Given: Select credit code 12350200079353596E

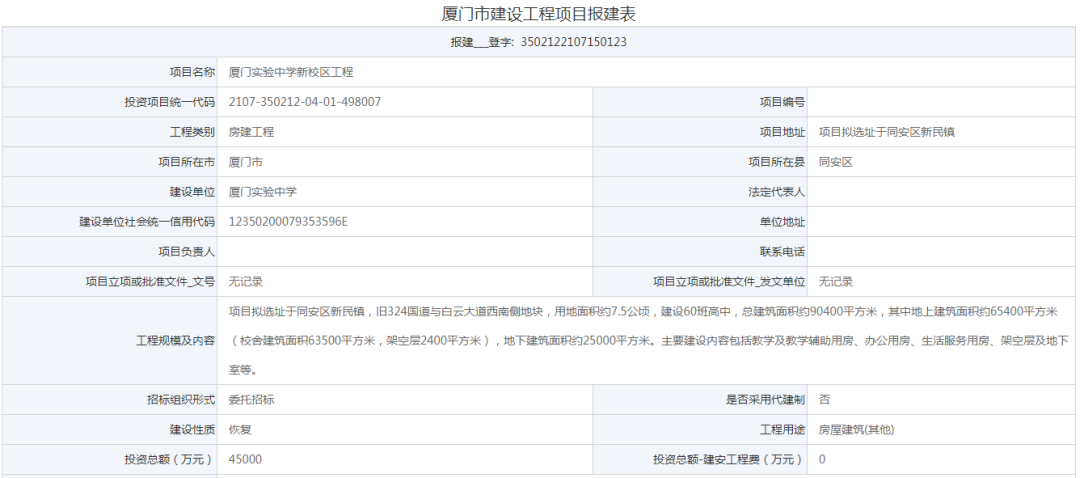Looking at the screenshot, I should point(288,222).
